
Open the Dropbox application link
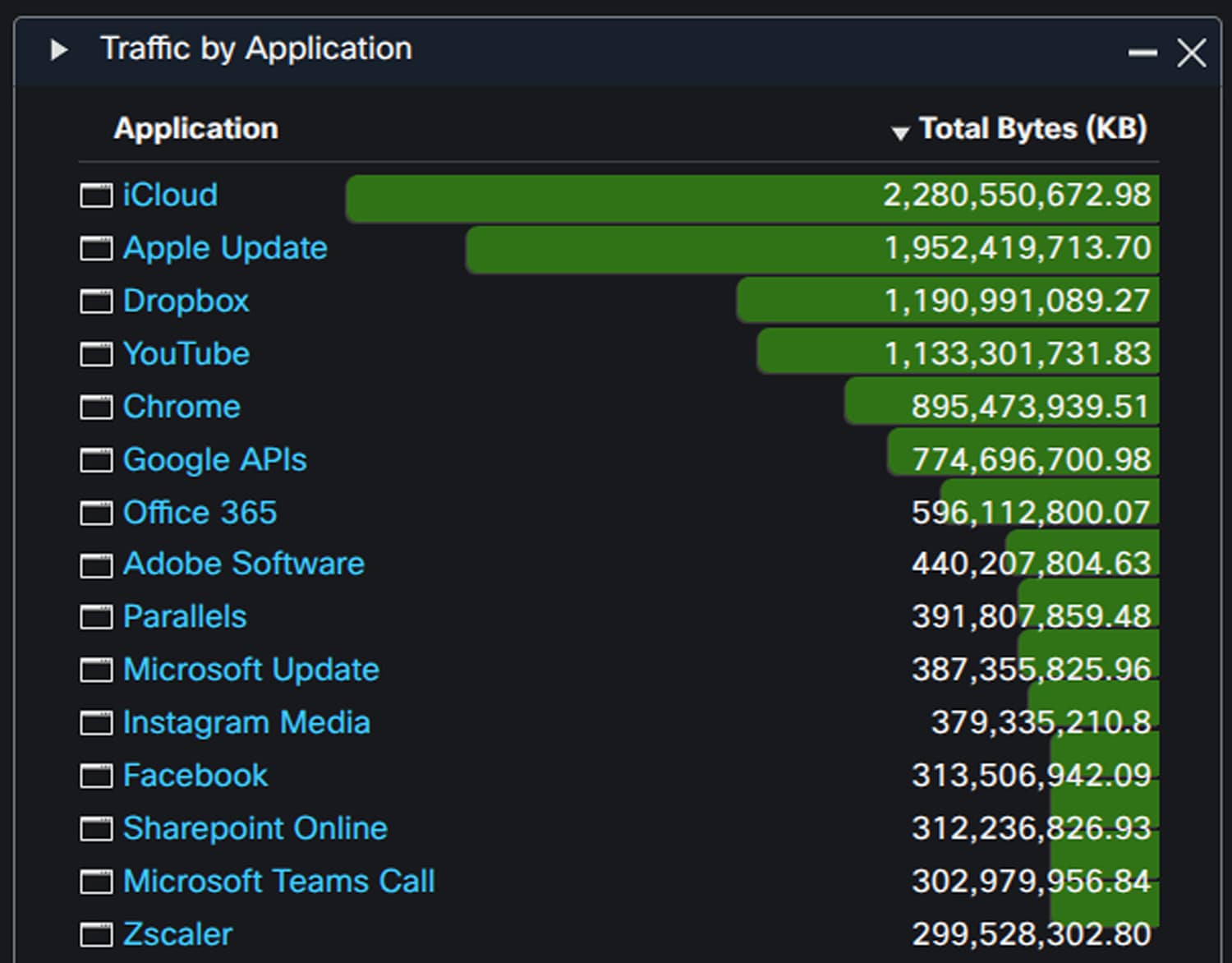(186, 302)
